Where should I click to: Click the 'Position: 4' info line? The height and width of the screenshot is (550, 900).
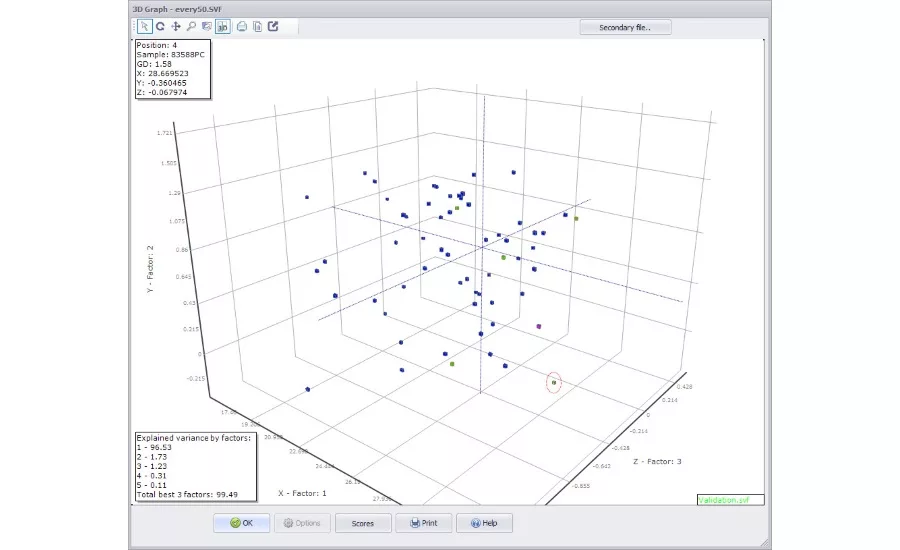157,45
